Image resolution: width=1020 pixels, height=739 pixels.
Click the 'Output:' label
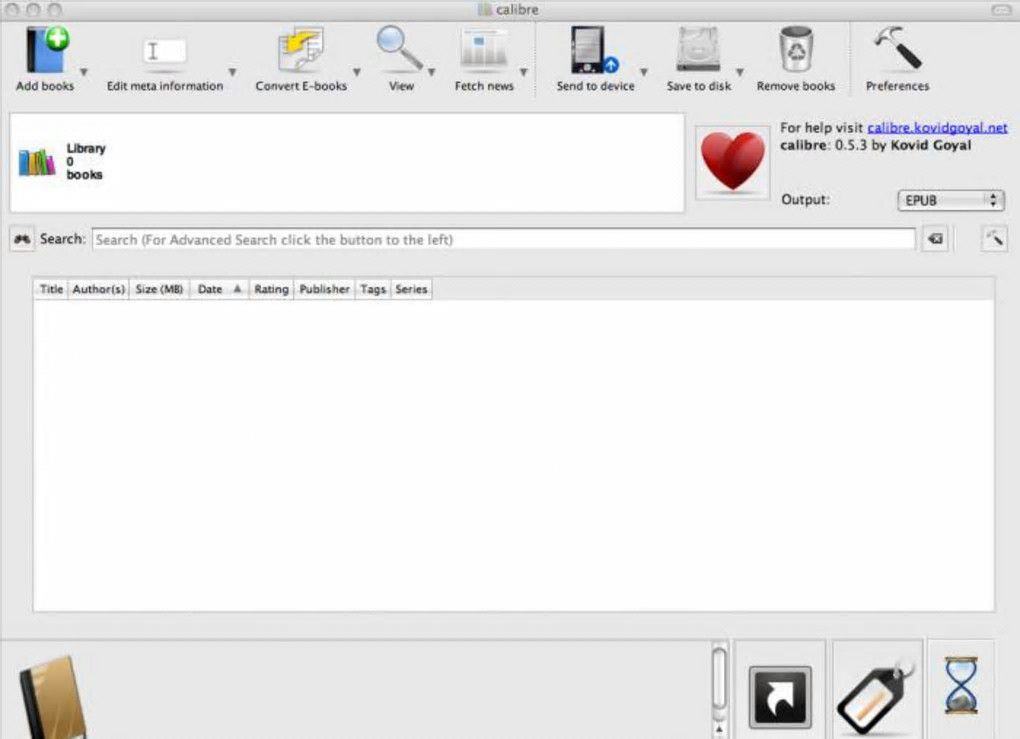pyautogui.click(x=805, y=200)
